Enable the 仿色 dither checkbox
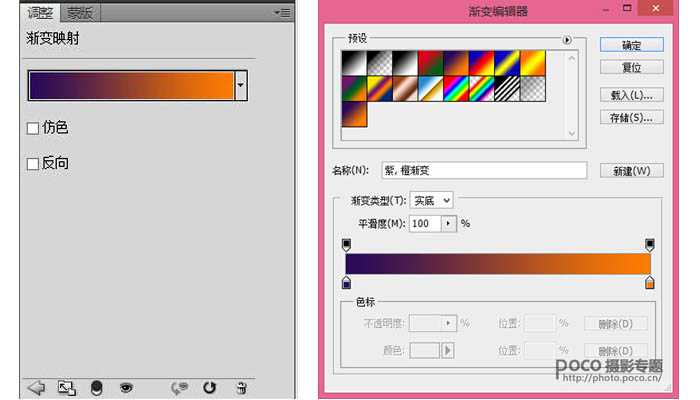This screenshot has width=700, height=400. [33, 128]
